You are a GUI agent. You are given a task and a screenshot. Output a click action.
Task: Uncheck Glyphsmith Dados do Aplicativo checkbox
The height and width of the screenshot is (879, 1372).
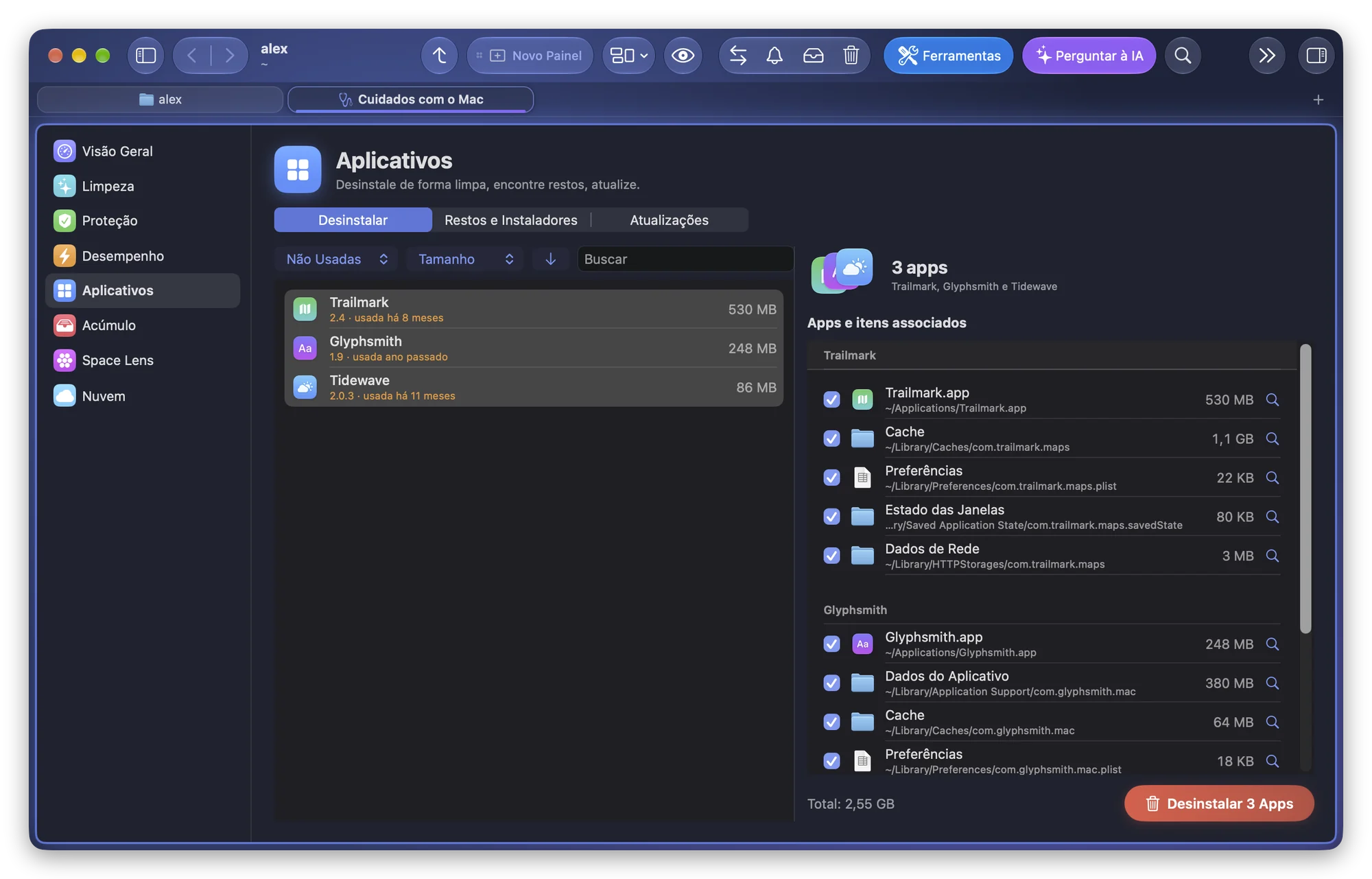tap(831, 683)
